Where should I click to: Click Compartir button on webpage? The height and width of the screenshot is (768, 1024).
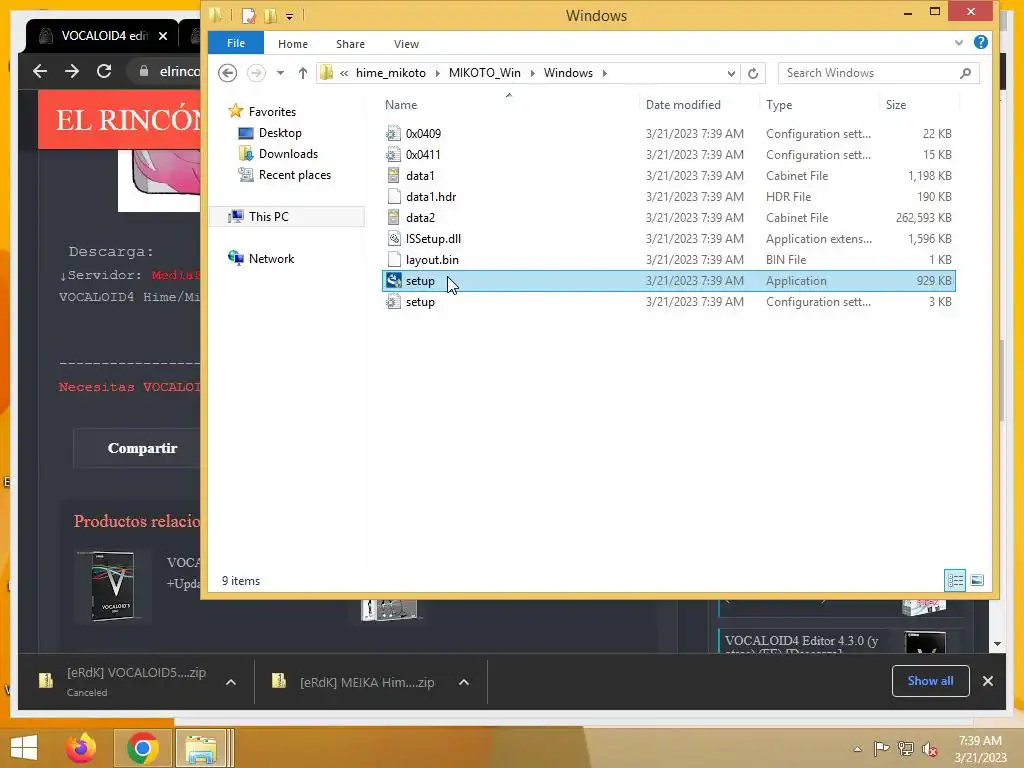click(142, 448)
